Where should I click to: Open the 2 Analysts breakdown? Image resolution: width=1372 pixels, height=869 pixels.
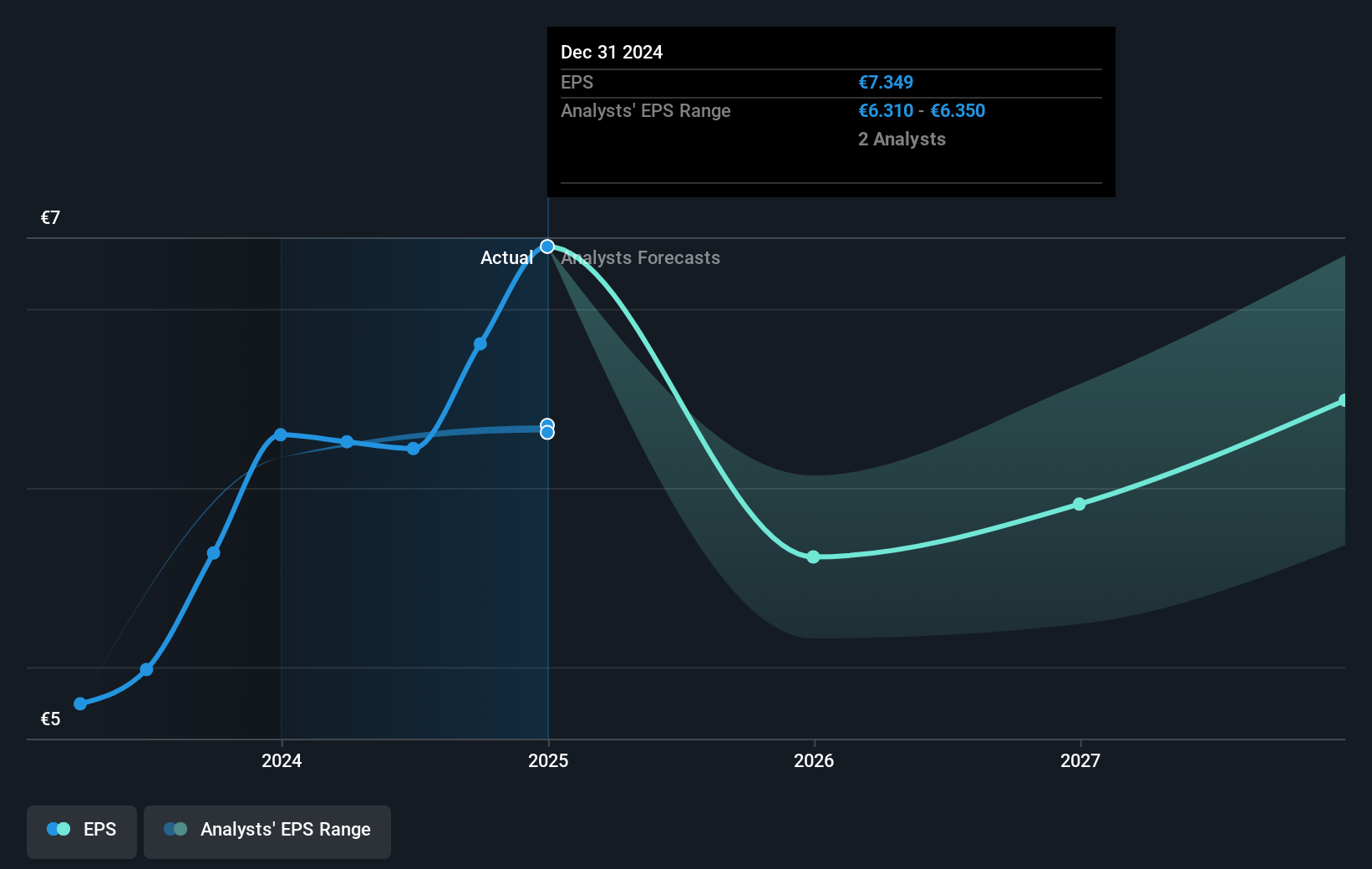click(x=902, y=140)
